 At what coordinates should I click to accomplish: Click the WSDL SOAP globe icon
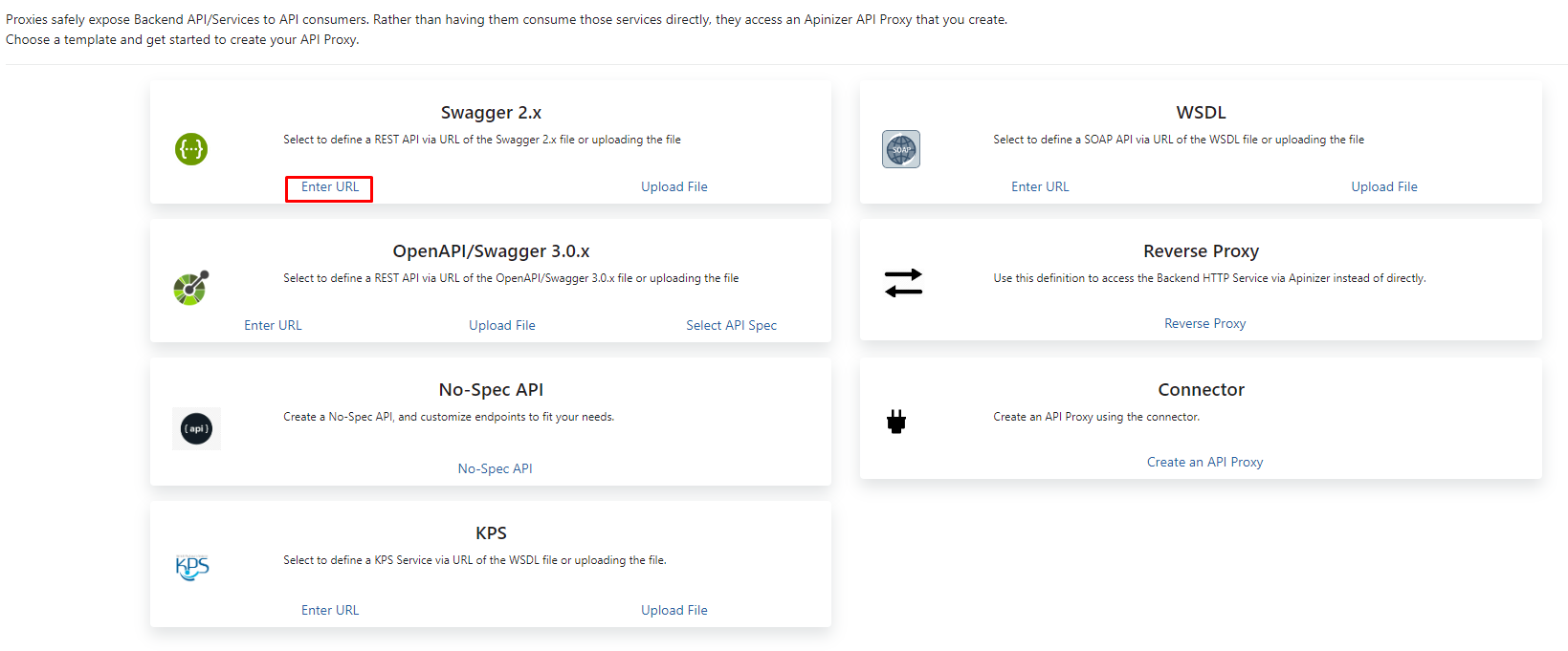pos(900,149)
